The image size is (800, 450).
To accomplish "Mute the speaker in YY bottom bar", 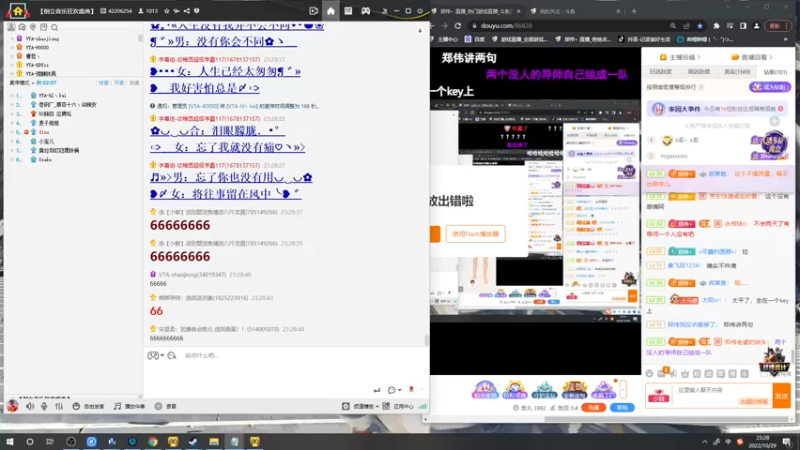I will point(30,406).
